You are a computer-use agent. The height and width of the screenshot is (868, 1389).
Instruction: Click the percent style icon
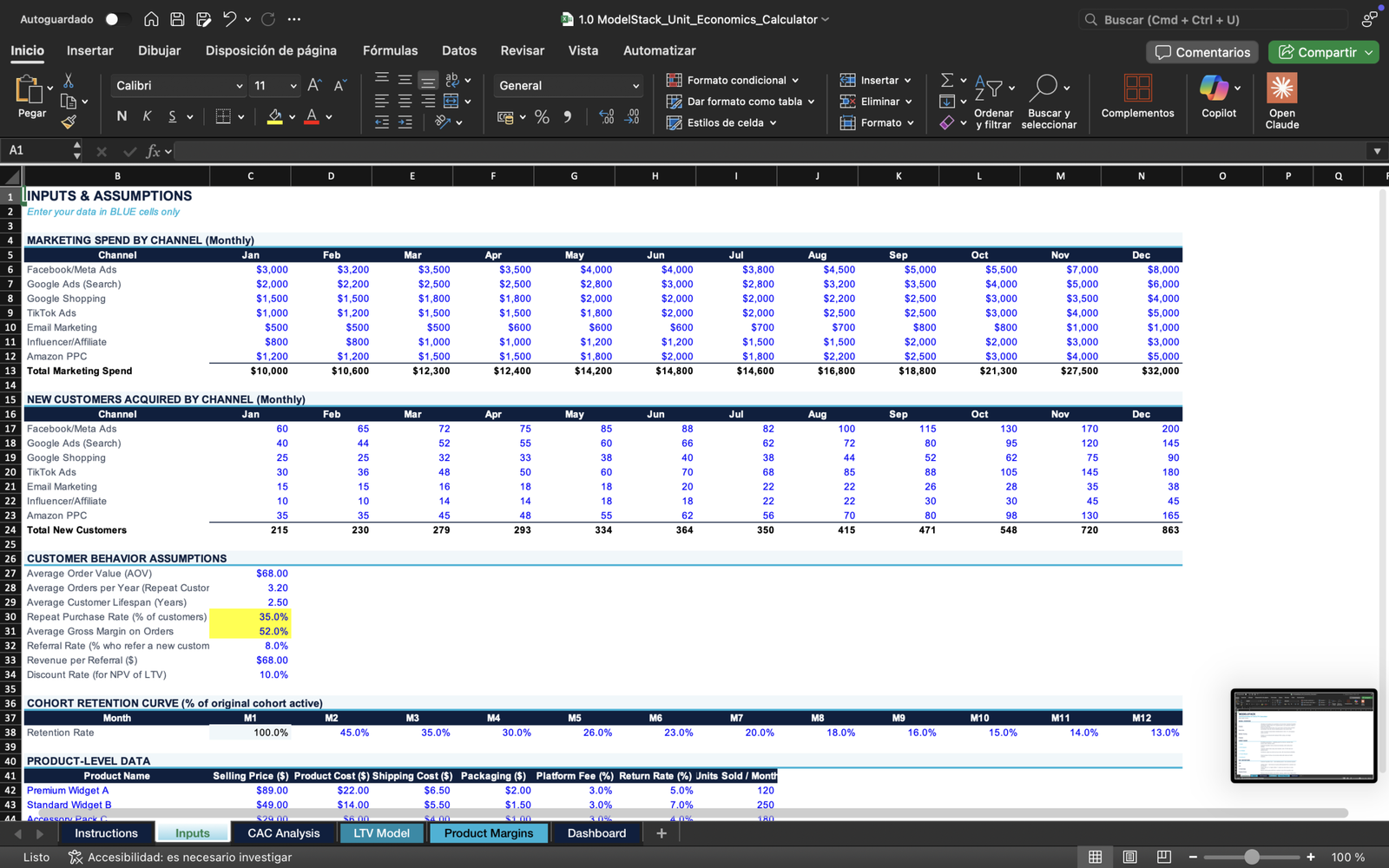[x=542, y=117]
